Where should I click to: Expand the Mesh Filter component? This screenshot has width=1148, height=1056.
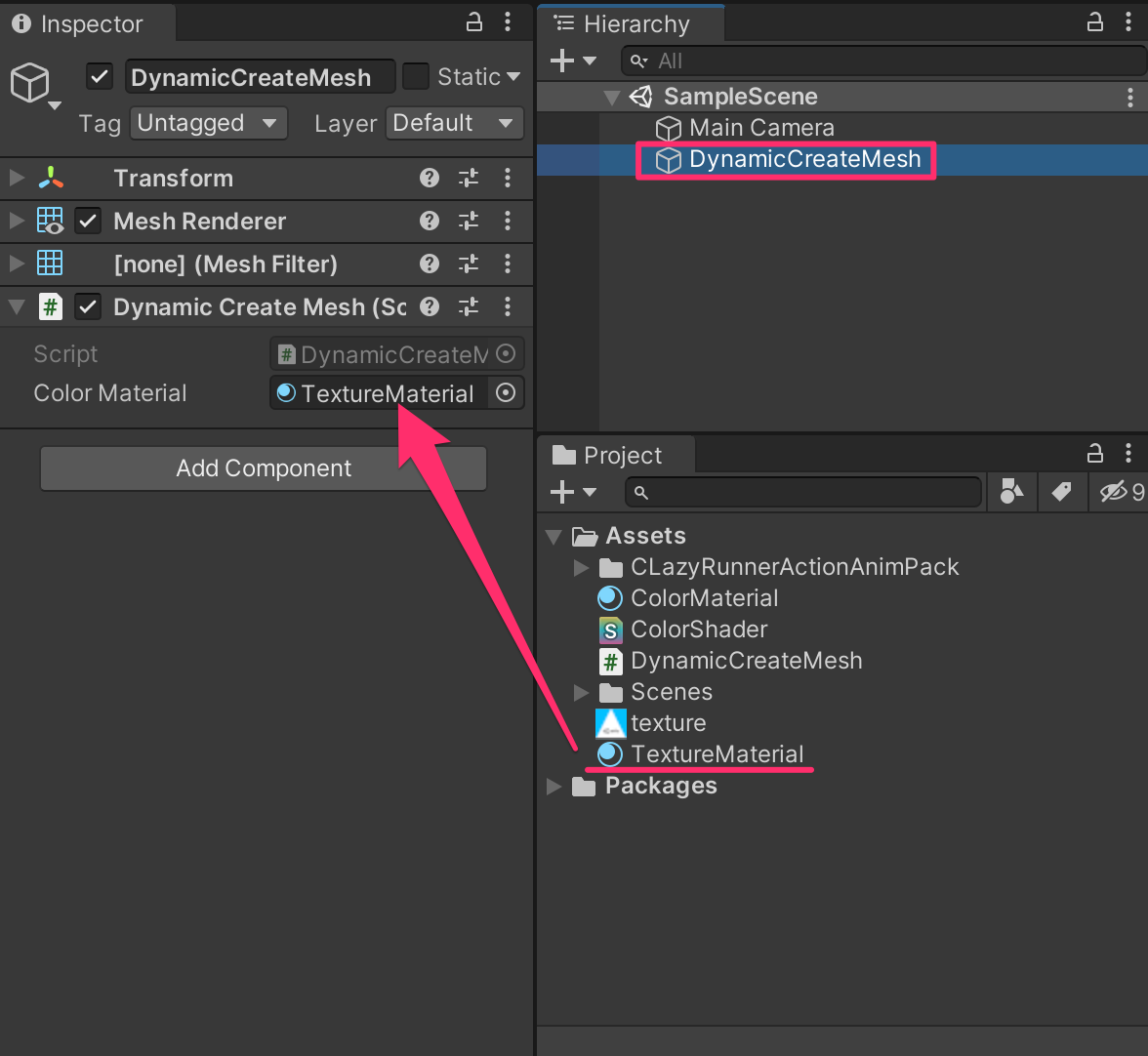[x=16, y=264]
